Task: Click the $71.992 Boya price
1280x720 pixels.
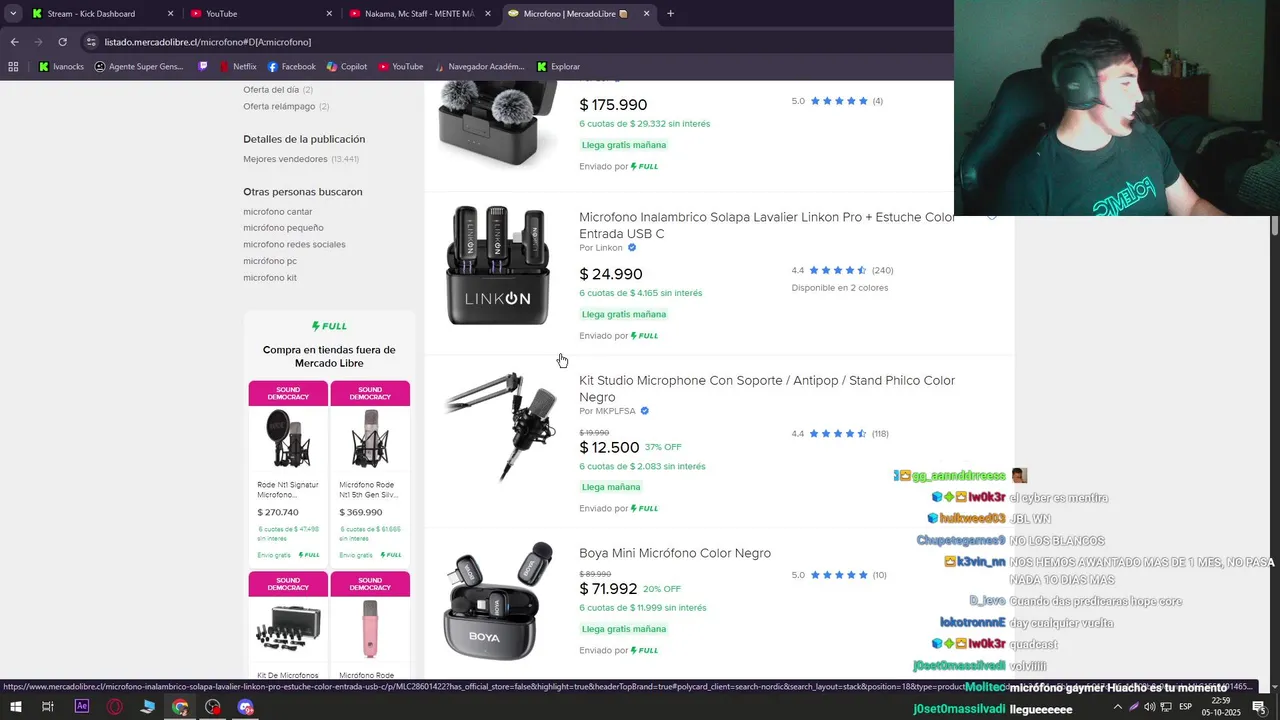Action: click(x=608, y=589)
